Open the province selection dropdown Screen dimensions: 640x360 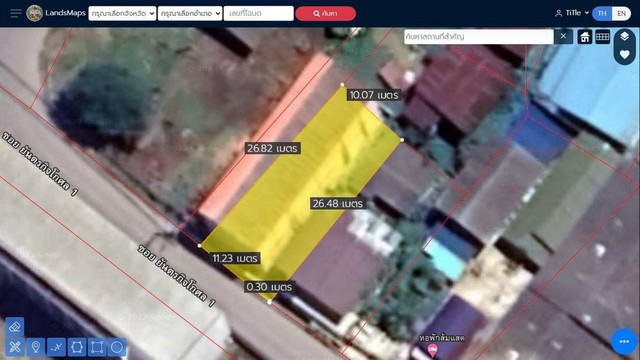(122, 13)
